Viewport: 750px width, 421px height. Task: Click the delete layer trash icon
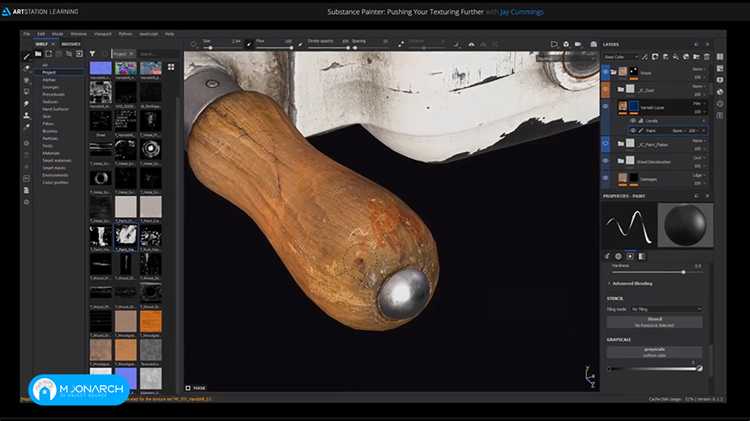[707, 57]
